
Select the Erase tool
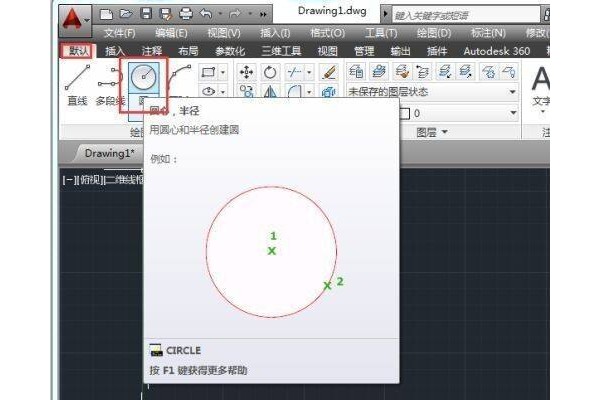pos(329,72)
